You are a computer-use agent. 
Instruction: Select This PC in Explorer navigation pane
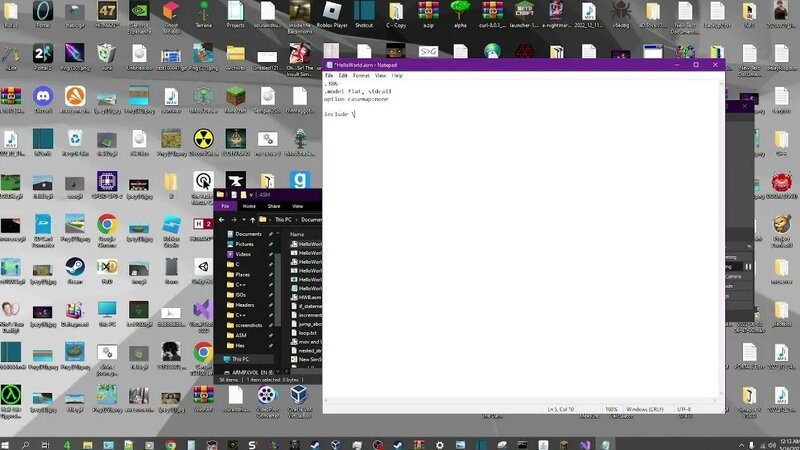240,359
